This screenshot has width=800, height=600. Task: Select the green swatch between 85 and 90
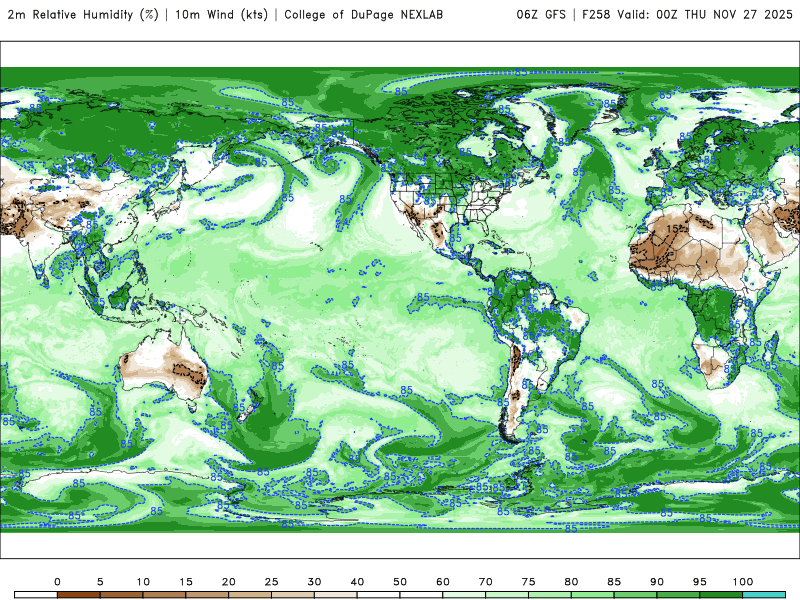coord(636,595)
